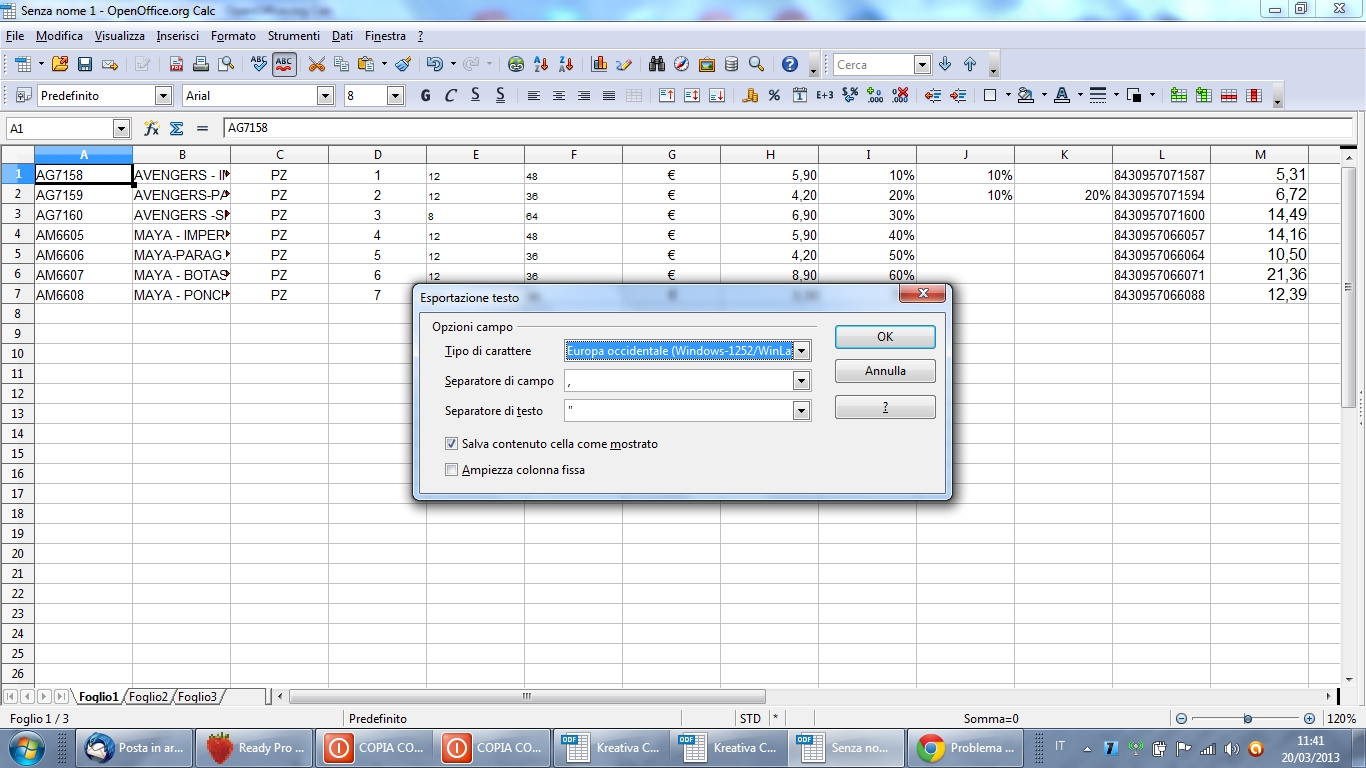Sort ascending A to Z icon
The width and height of the screenshot is (1366, 768).
point(541,65)
